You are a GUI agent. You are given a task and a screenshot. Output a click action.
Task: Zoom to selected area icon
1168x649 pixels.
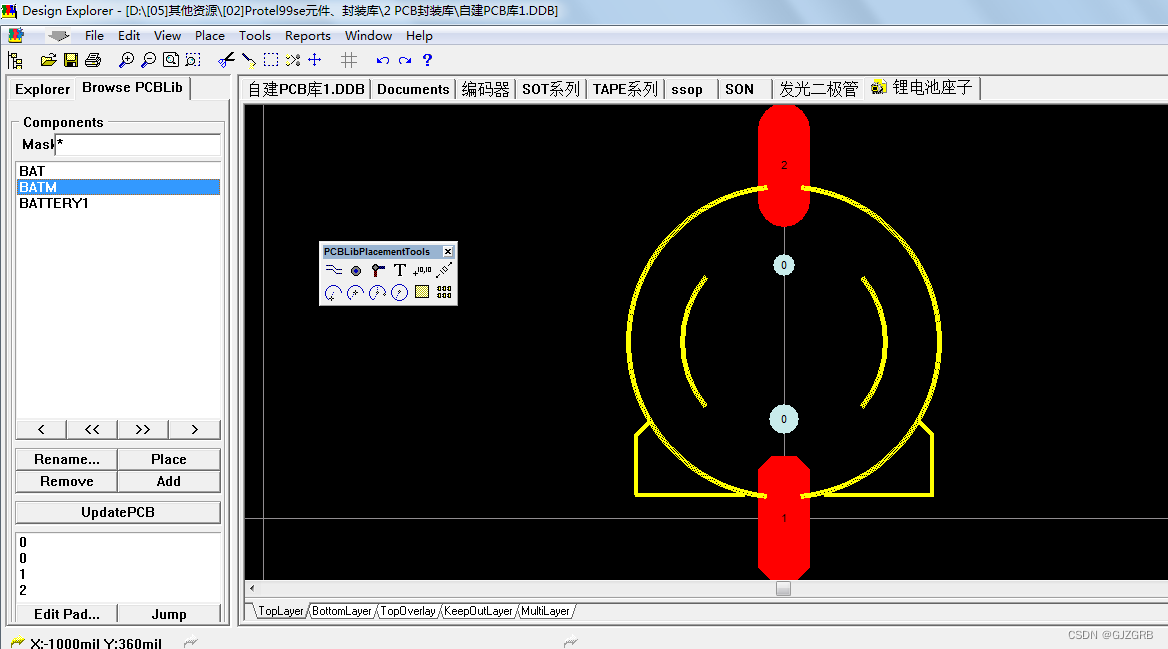click(193, 60)
